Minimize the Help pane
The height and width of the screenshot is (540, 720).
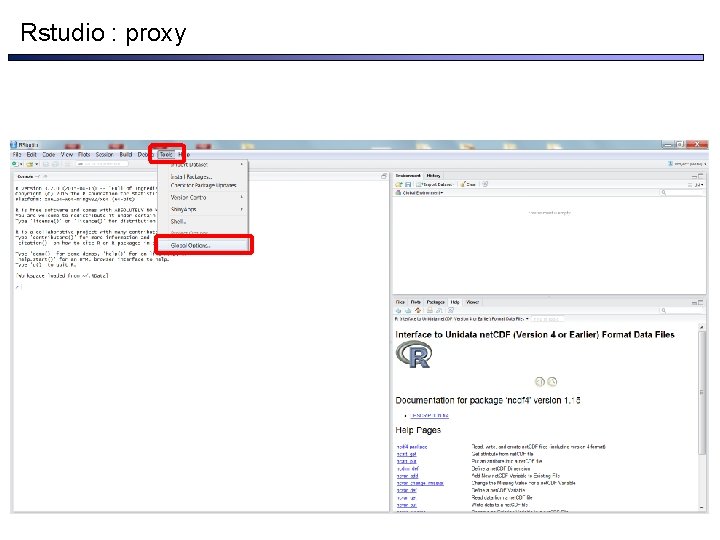coord(694,303)
